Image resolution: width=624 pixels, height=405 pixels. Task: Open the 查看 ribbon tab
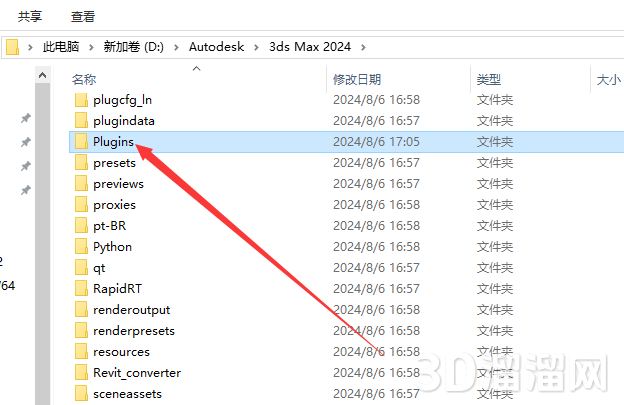83,16
